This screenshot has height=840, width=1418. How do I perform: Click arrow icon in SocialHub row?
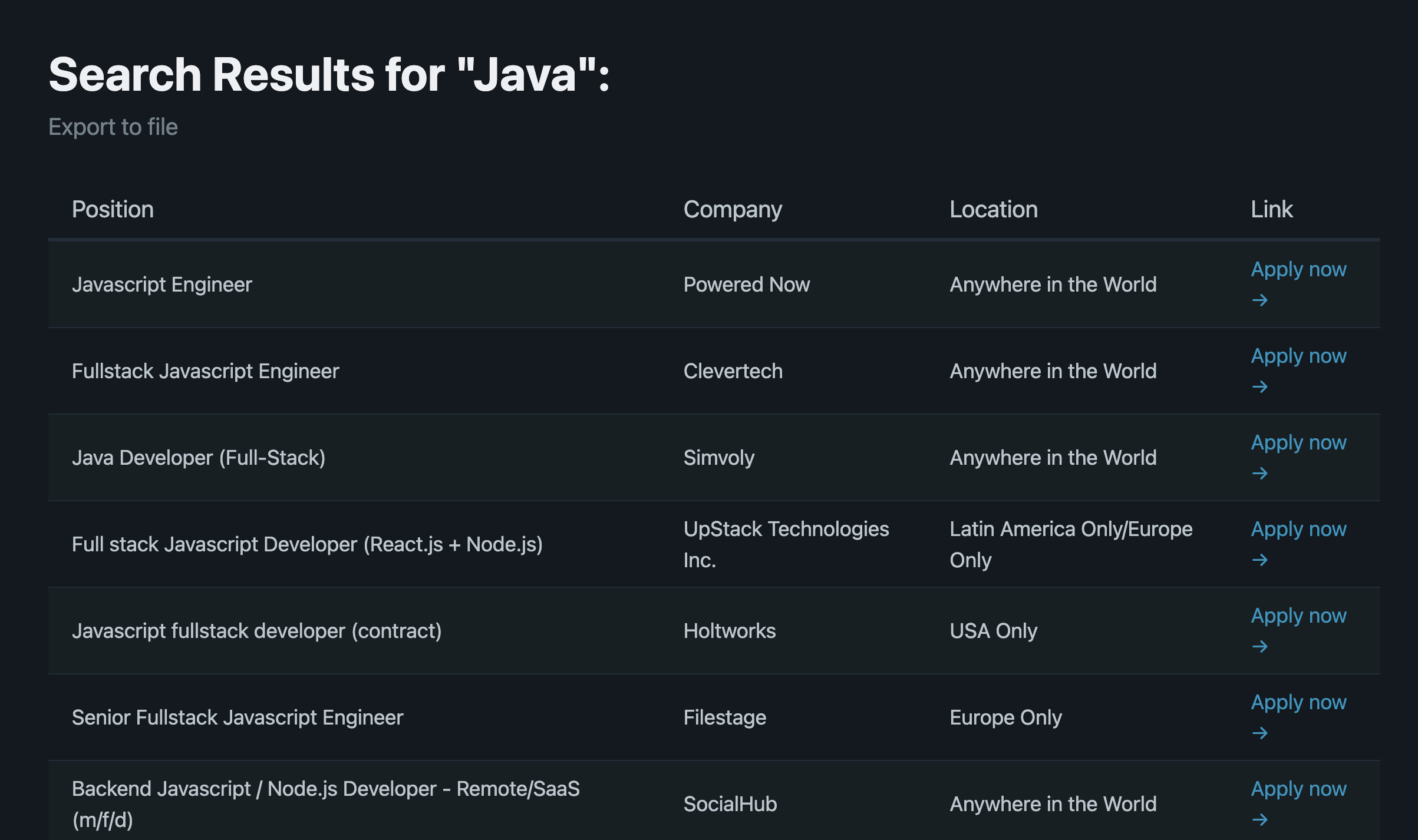(1259, 820)
